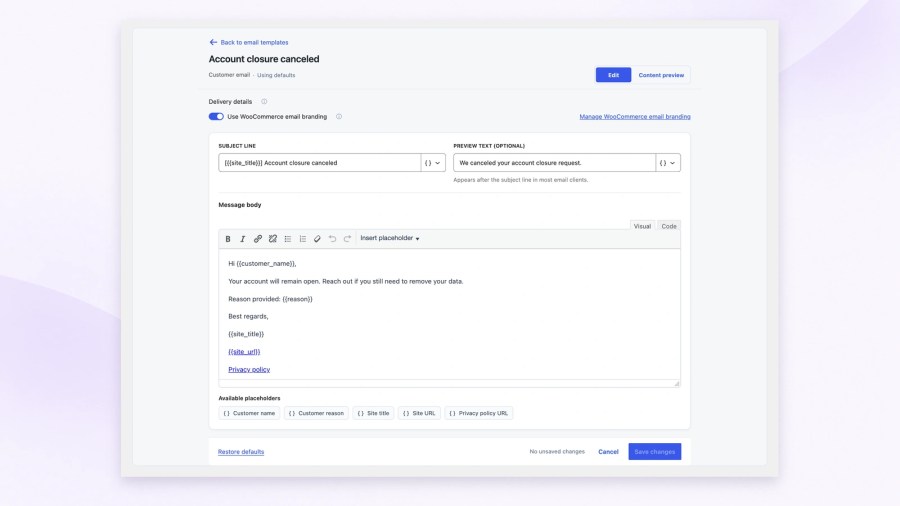Click the Cancel button

(608, 452)
